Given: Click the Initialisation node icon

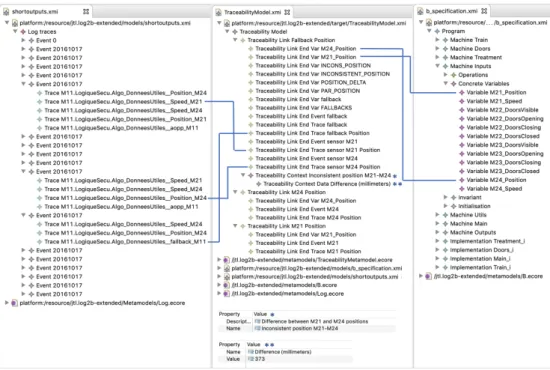Looking at the screenshot, I should click(x=454, y=206).
